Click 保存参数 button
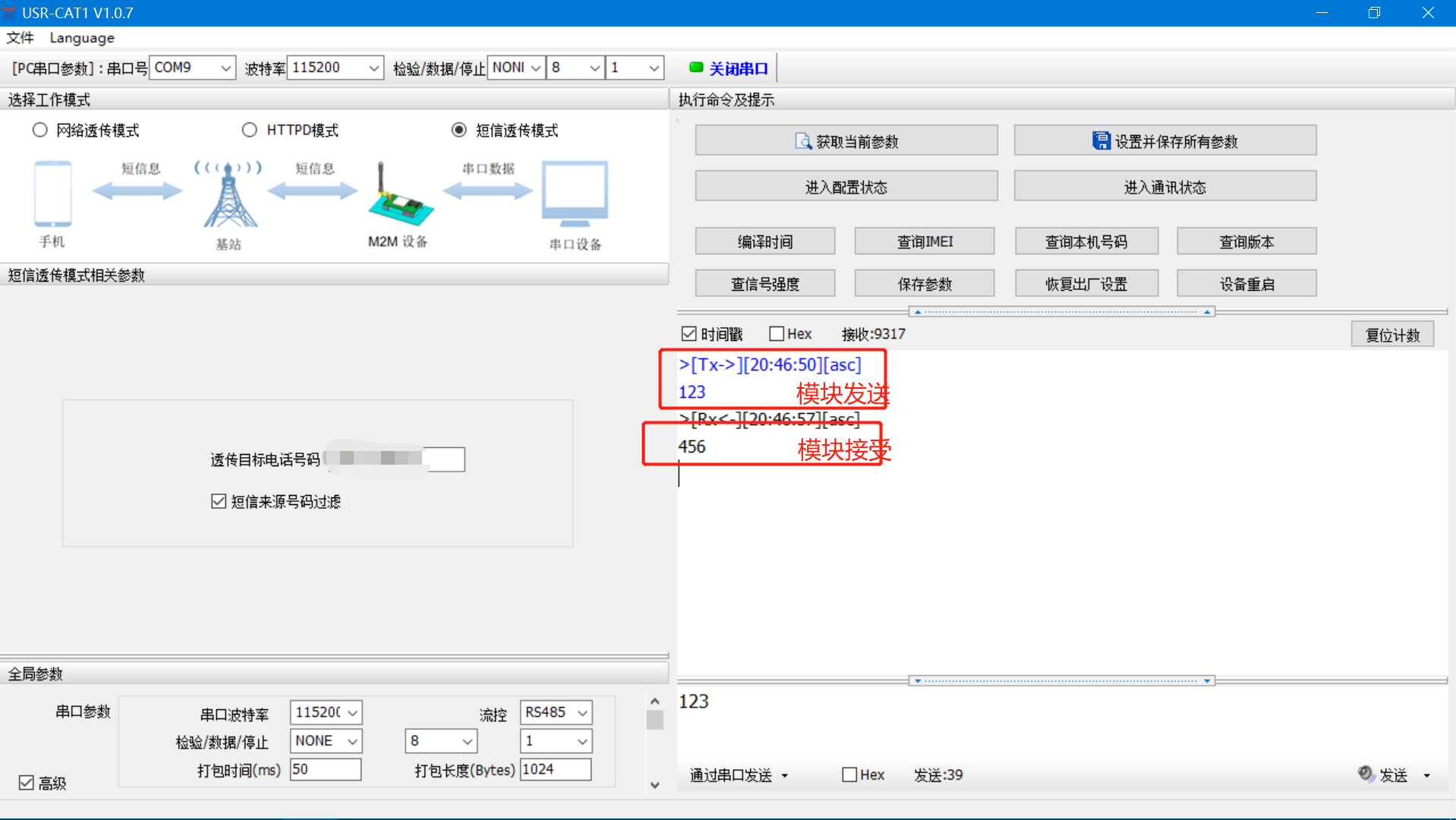This screenshot has width=1456, height=820. coord(924,283)
